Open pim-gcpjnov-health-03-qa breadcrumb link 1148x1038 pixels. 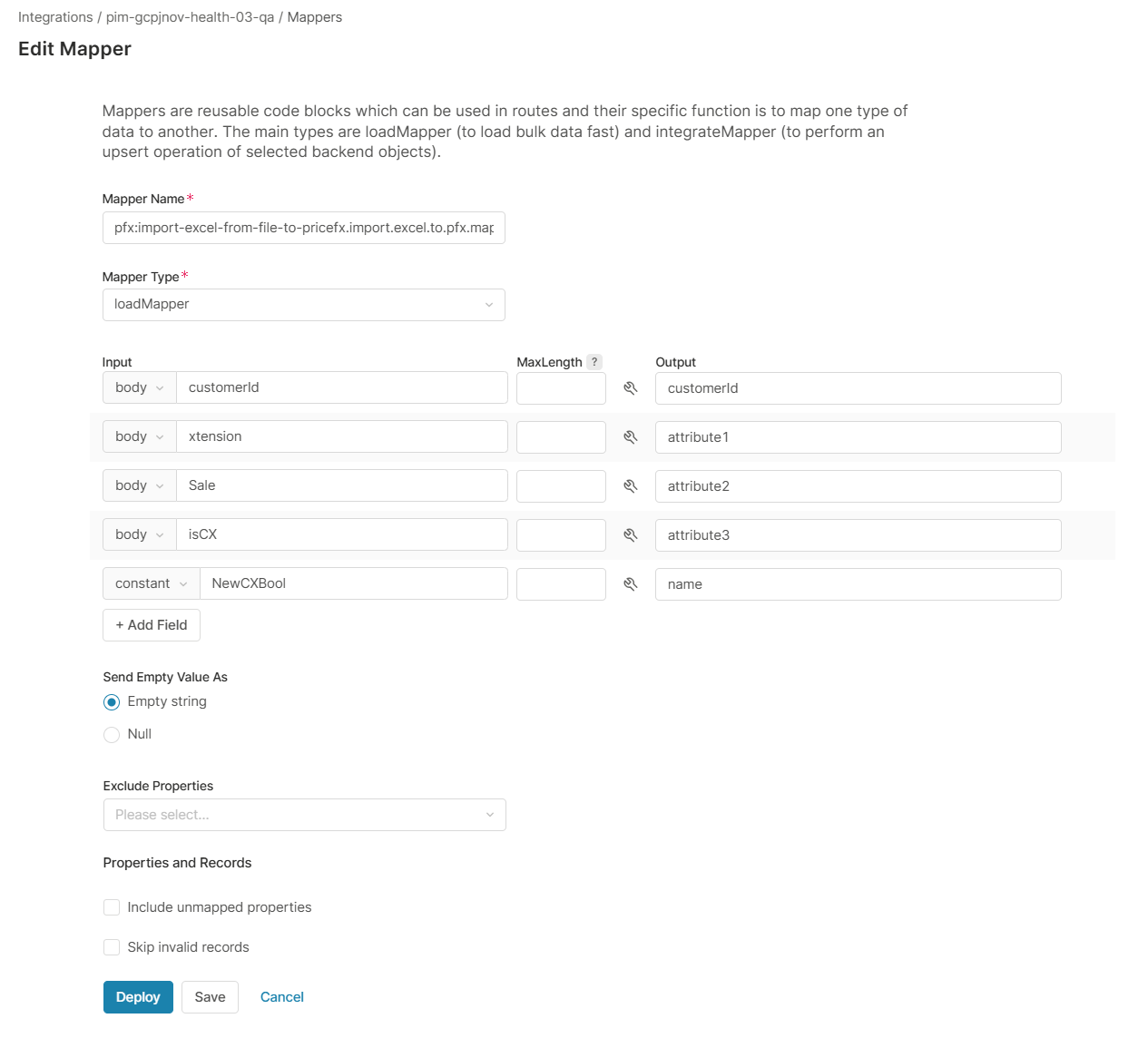pyautogui.click(x=190, y=17)
